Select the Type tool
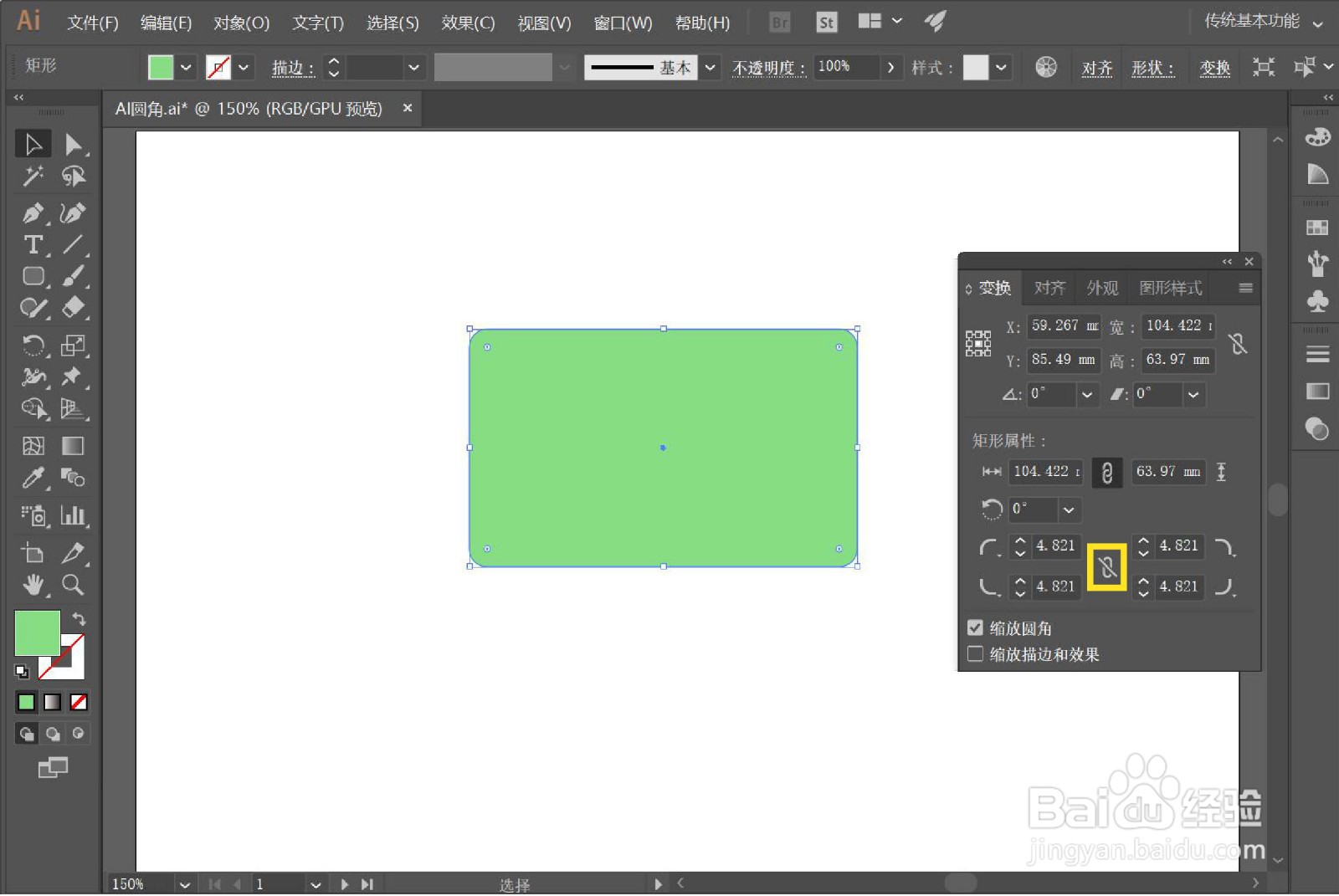Screen dimensions: 1339x896 [x=33, y=245]
